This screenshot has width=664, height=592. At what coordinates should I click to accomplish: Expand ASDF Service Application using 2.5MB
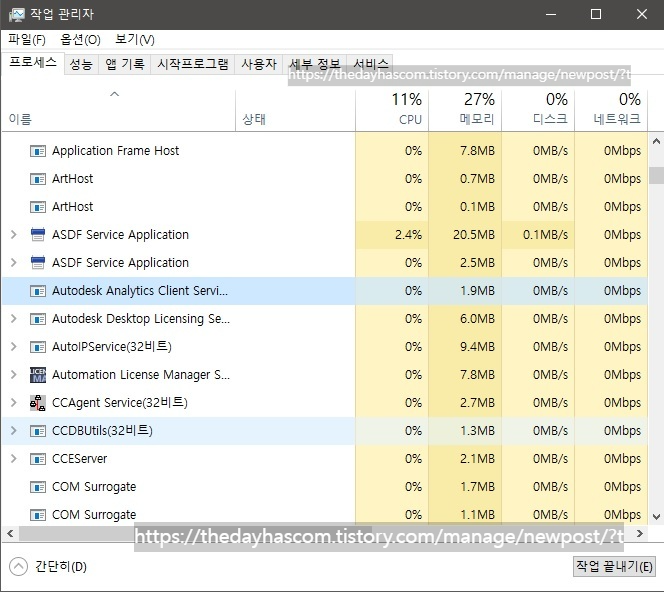pos(14,263)
